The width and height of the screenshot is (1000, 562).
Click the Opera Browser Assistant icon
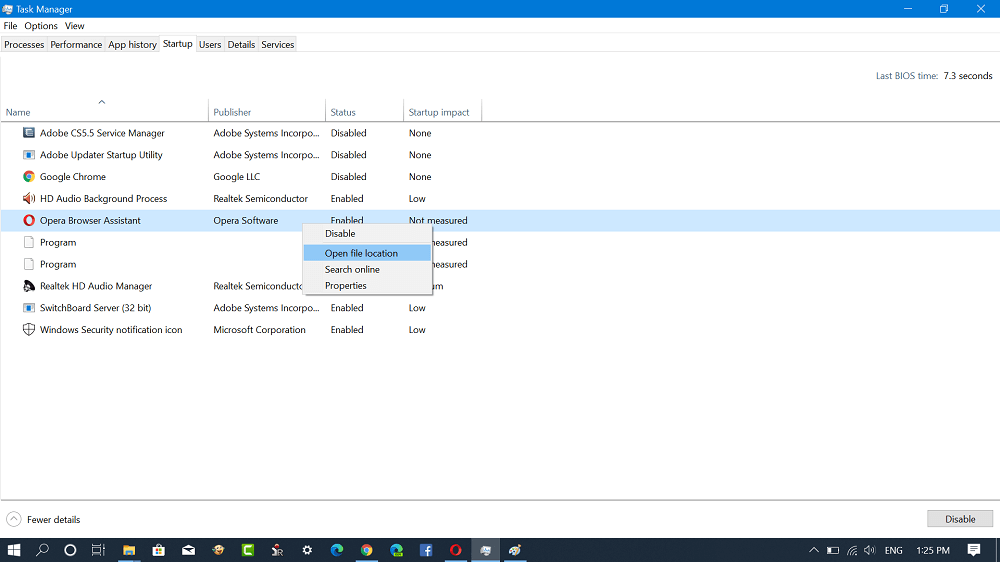click(29, 220)
